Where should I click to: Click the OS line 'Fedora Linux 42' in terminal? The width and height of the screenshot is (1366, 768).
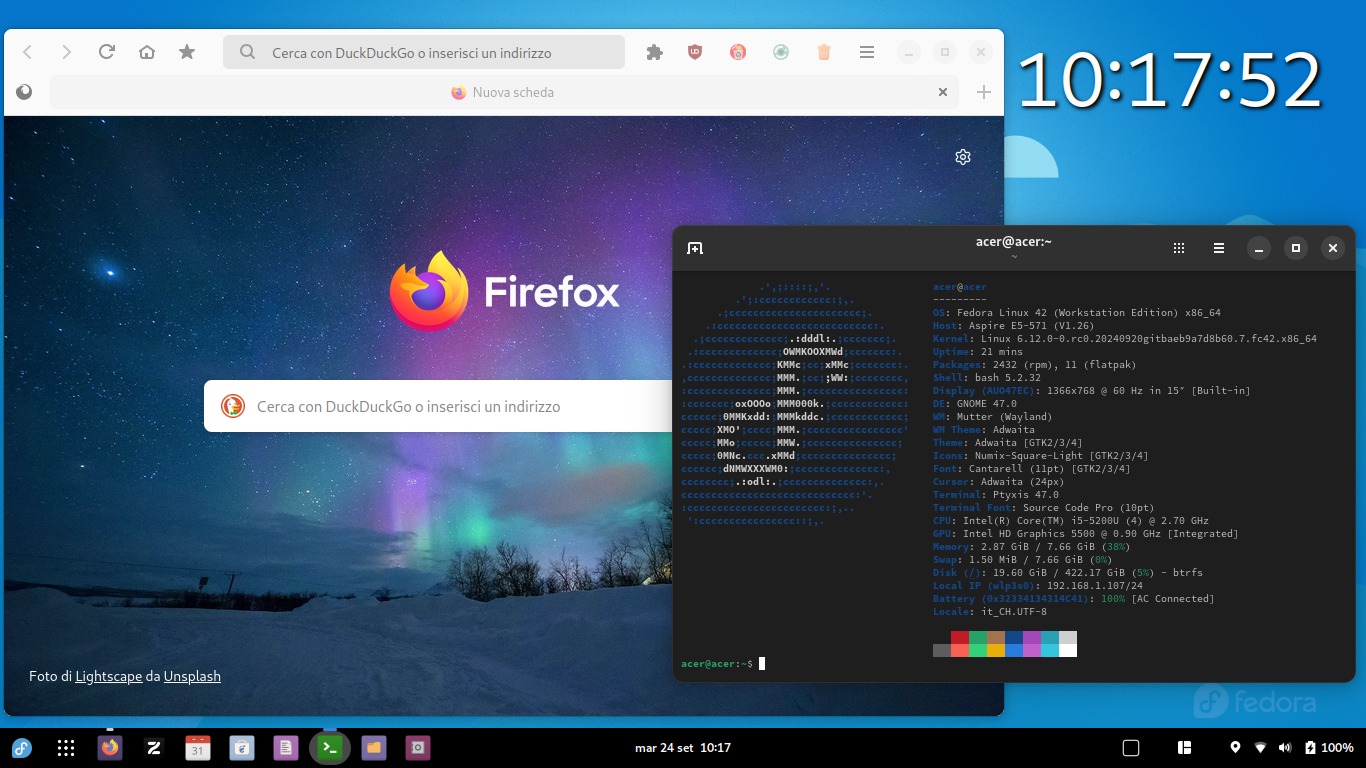(1076, 313)
